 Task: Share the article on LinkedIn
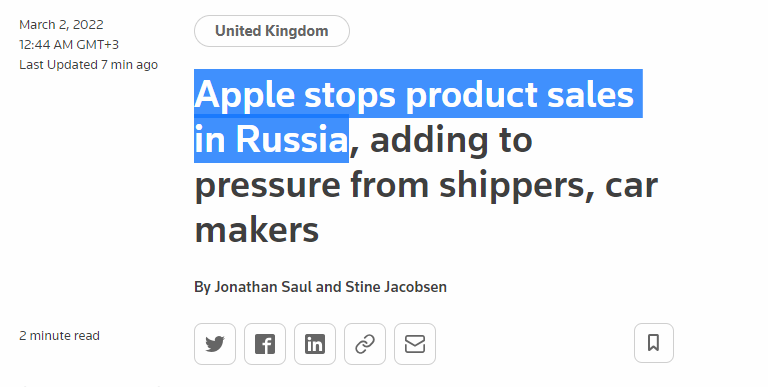click(x=315, y=344)
